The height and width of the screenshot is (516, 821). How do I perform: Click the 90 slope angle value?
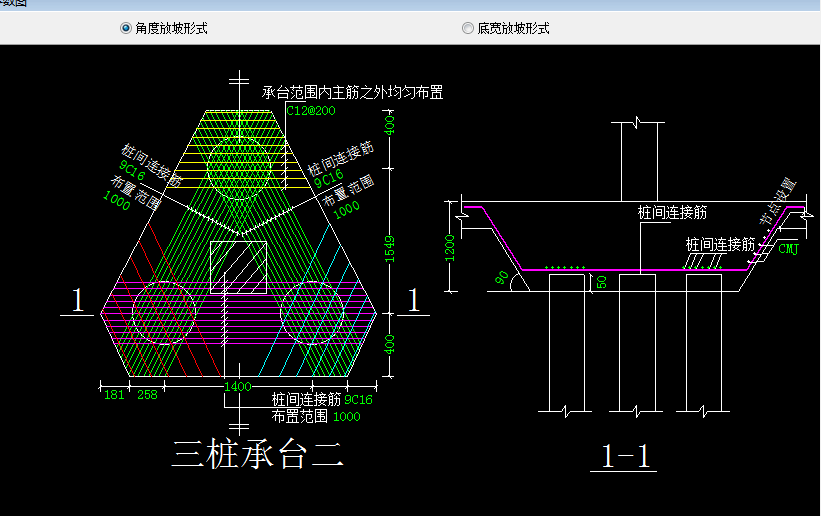[x=502, y=278]
